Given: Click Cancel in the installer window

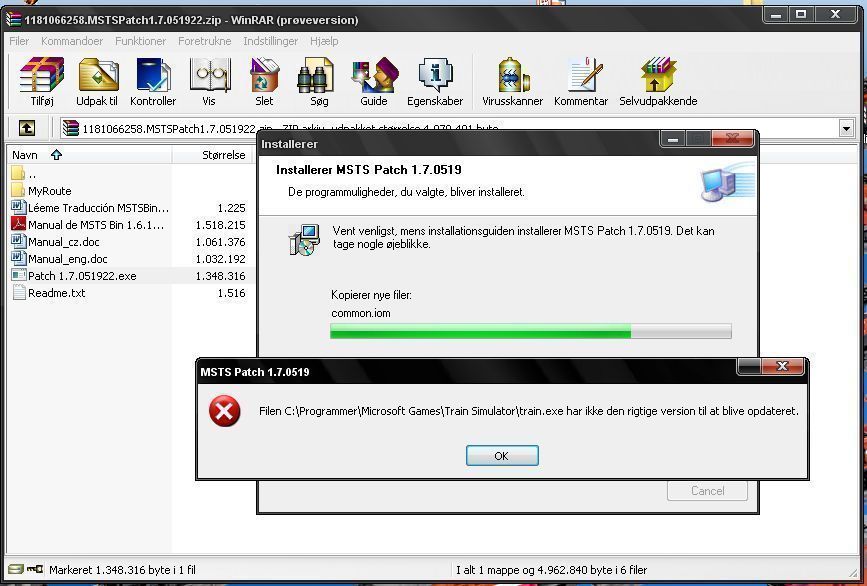Looking at the screenshot, I should 707,491.
